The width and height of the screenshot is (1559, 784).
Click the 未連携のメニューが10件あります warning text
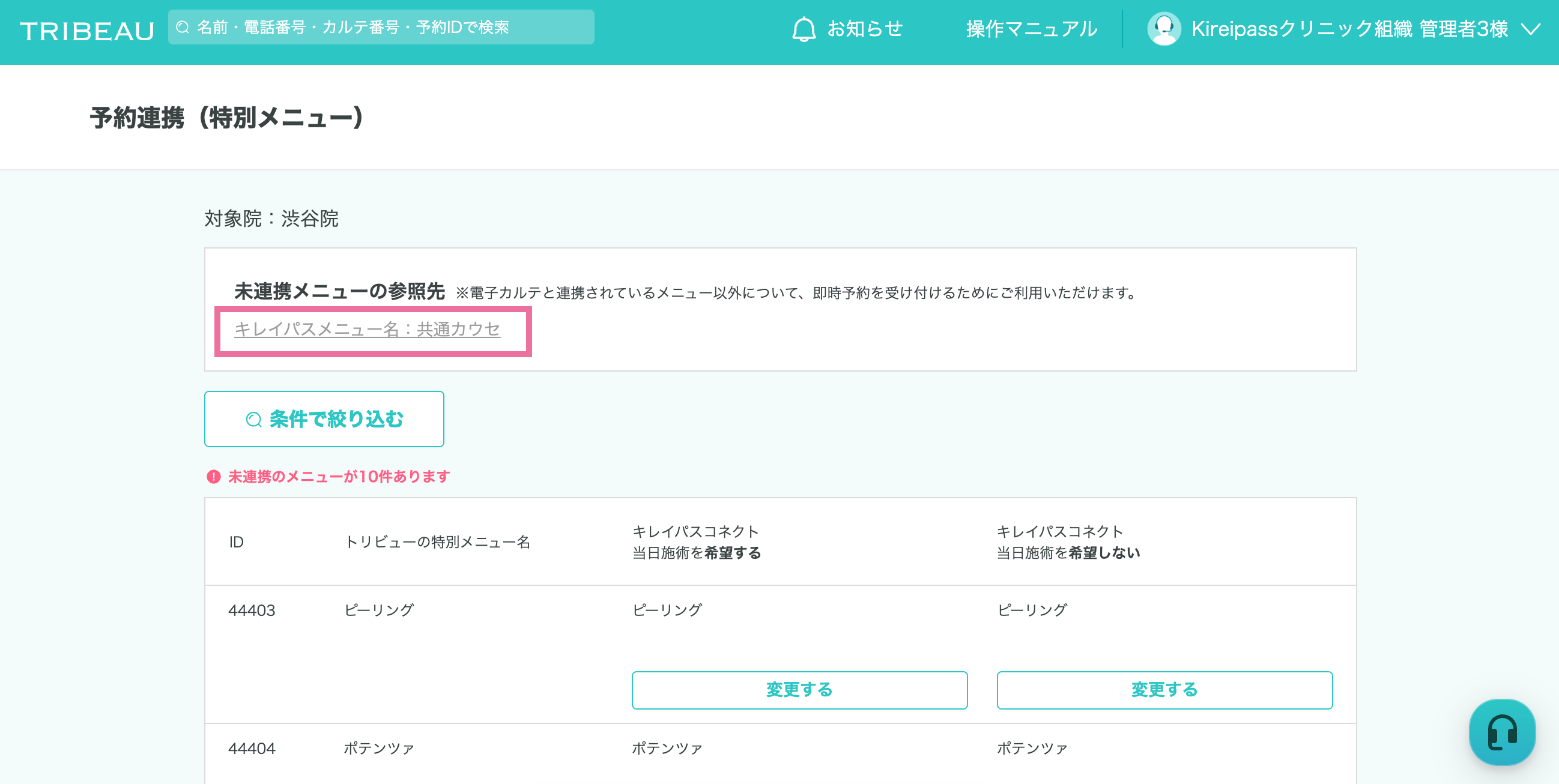click(x=338, y=477)
